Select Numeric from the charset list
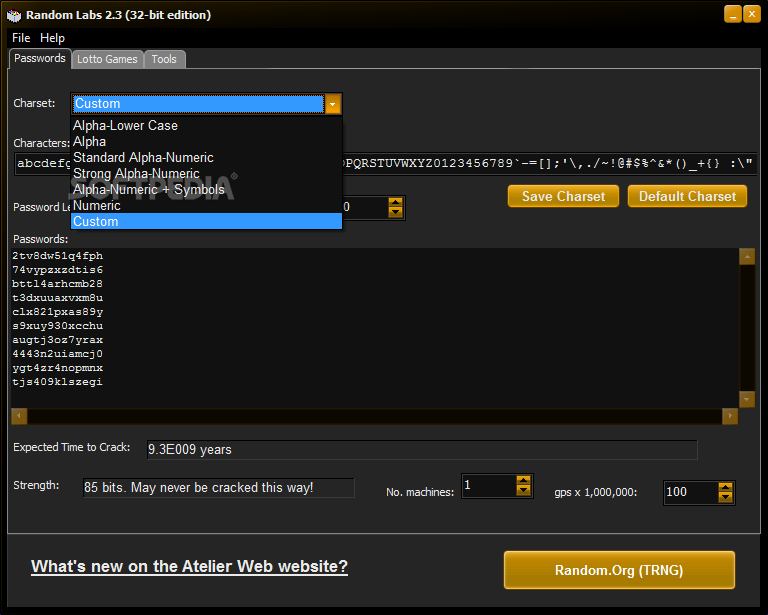This screenshot has height=615, width=768. pyautogui.click(x=206, y=206)
